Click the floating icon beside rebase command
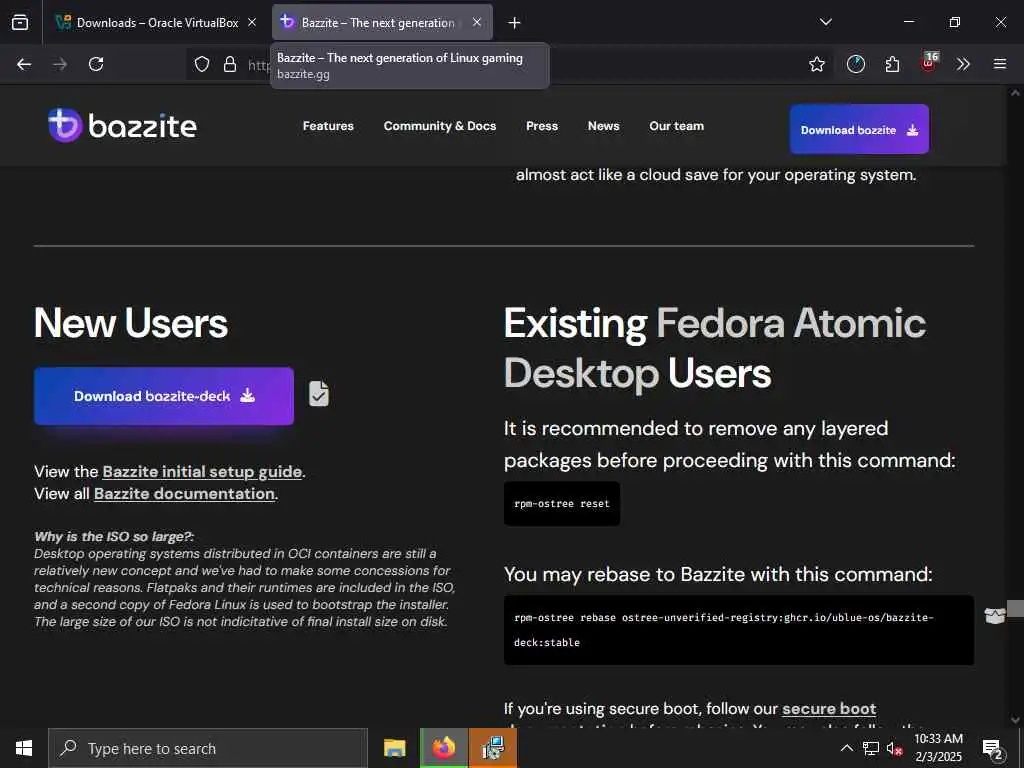 pyautogui.click(x=994, y=615)
